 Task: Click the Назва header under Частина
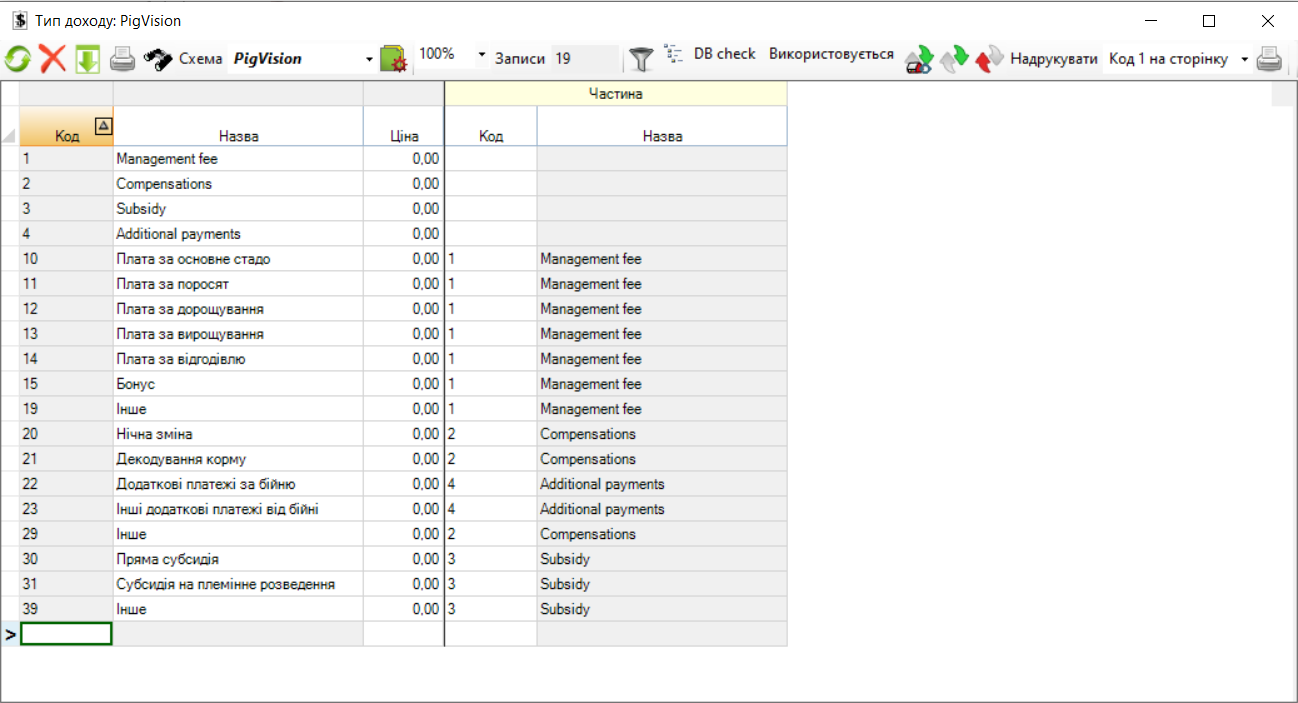pyautogui.click(x=662, y=126)
